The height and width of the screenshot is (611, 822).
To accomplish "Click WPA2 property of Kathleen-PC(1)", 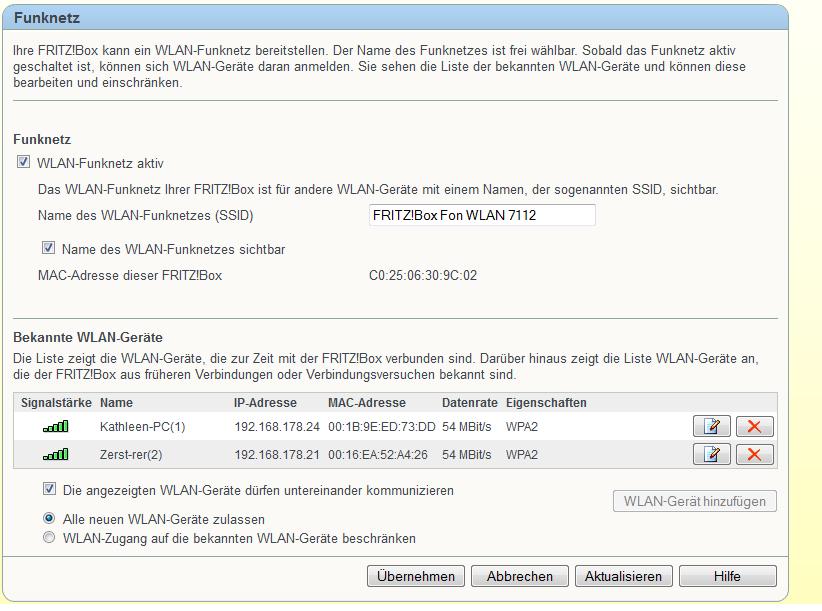I will coord(522,427).
